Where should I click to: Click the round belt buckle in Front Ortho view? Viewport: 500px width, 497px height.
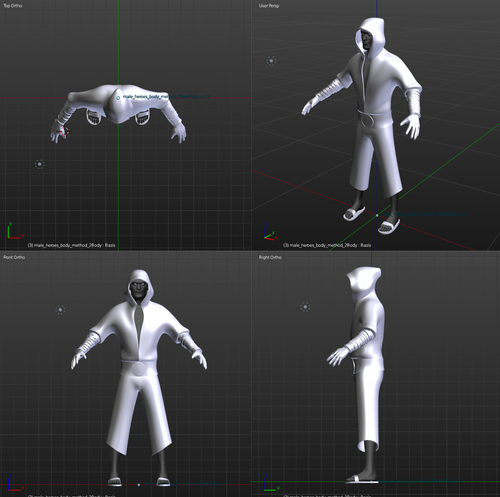[139, 369]
